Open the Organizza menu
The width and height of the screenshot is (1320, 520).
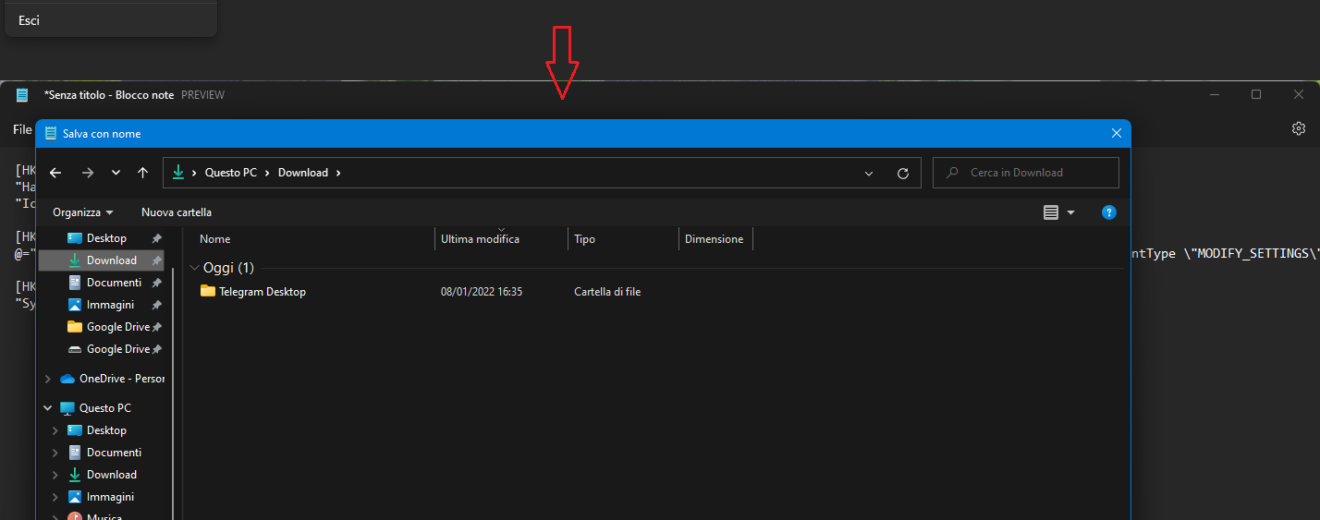(82, 212)
